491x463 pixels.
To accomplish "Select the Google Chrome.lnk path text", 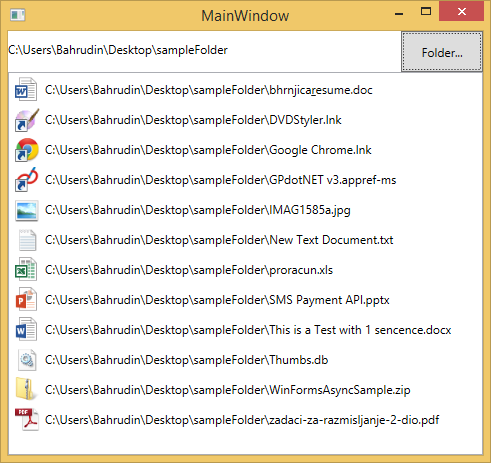I will (x=208, y=150).
